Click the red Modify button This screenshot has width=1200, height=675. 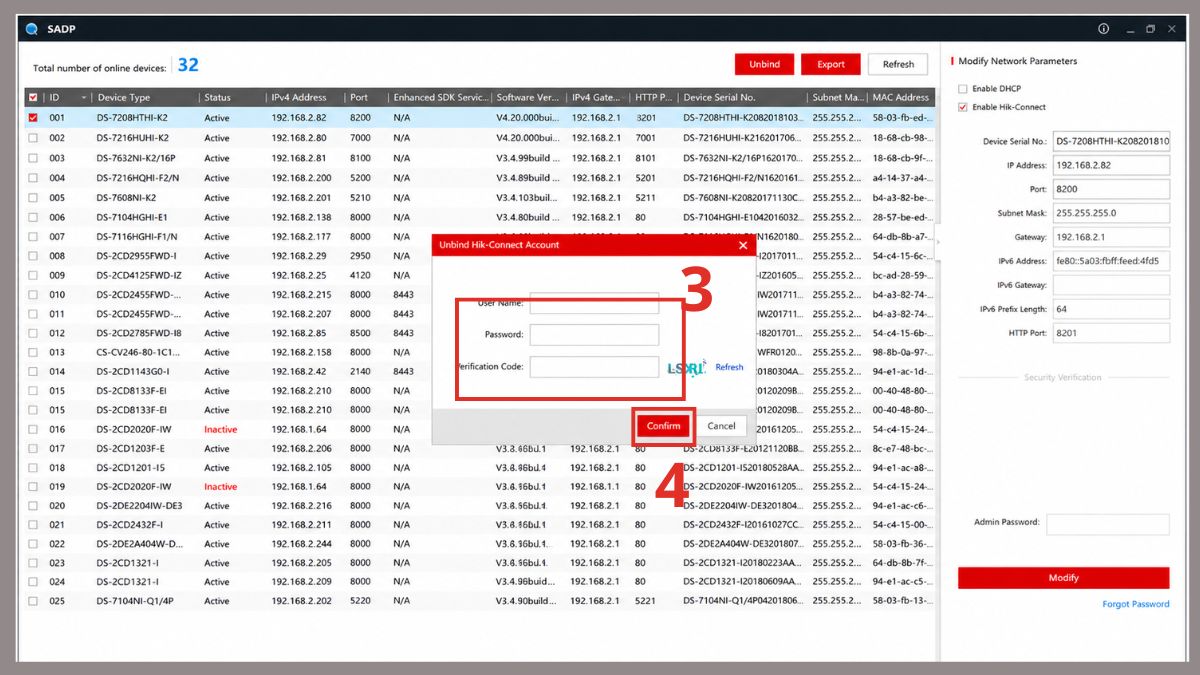(x=1063, y=578)
